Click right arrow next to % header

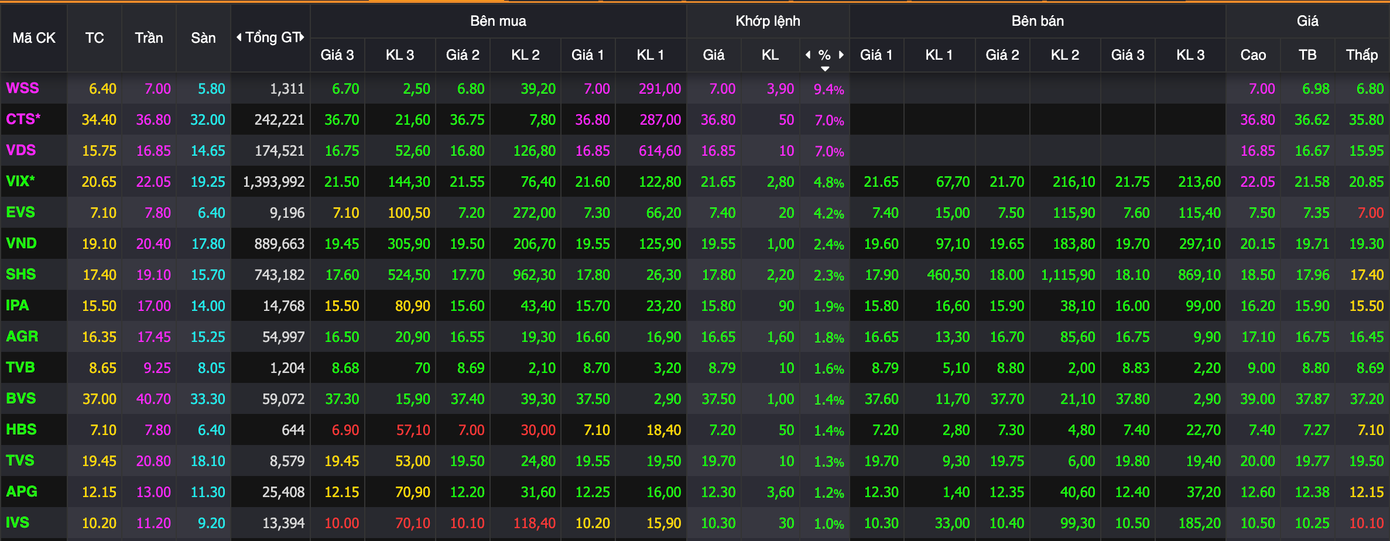tap(842, 55)
